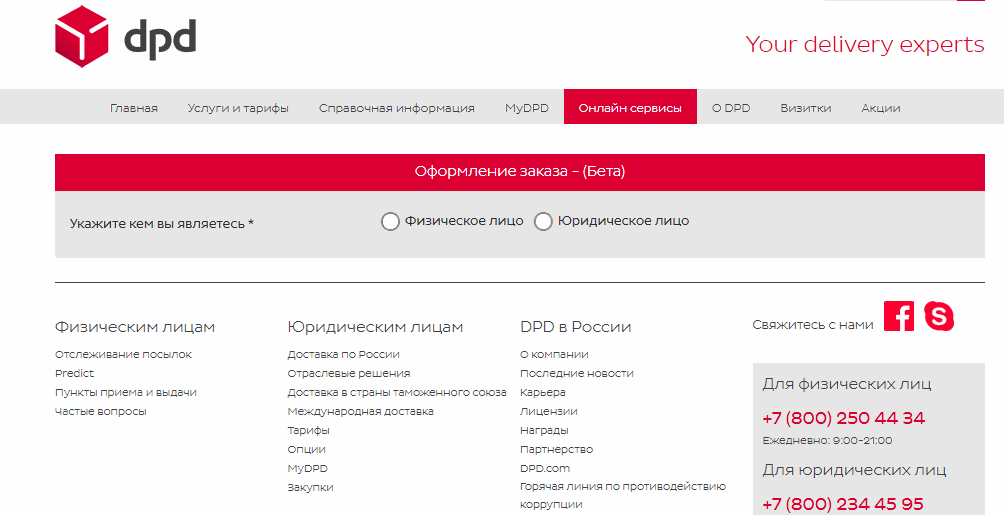Click the Оформление заказа – (Бета) header
Screen dimensions: 1004x515
[520, 172]
